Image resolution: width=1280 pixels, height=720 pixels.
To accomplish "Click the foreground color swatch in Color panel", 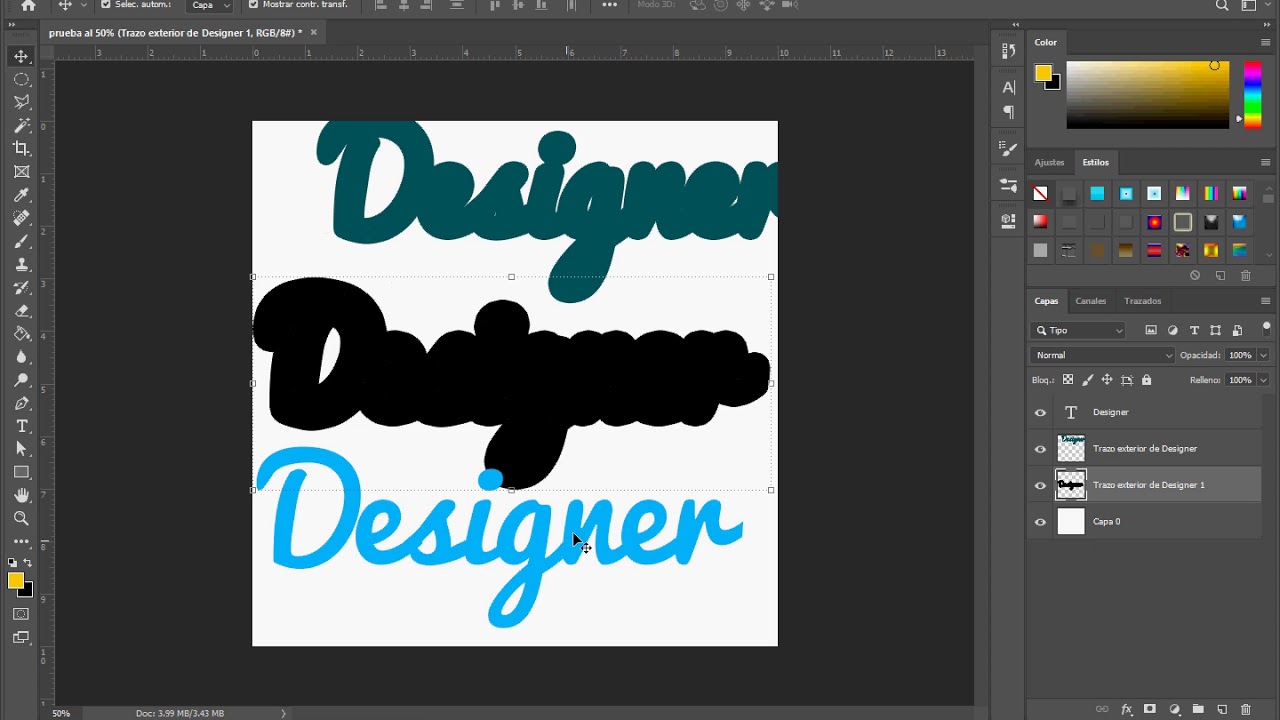I will (x=1043, y=73).
